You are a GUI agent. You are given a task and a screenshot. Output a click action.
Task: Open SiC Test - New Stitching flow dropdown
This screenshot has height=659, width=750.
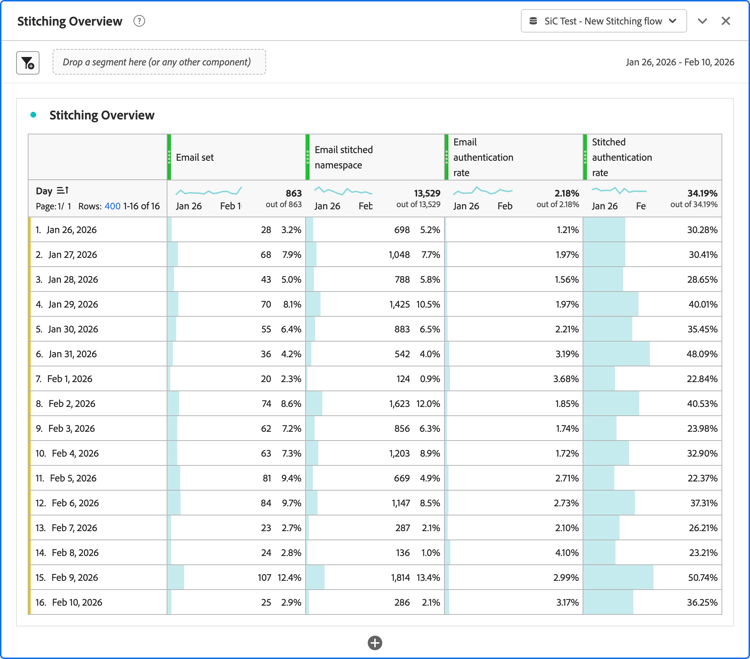(x=604, y=21)
